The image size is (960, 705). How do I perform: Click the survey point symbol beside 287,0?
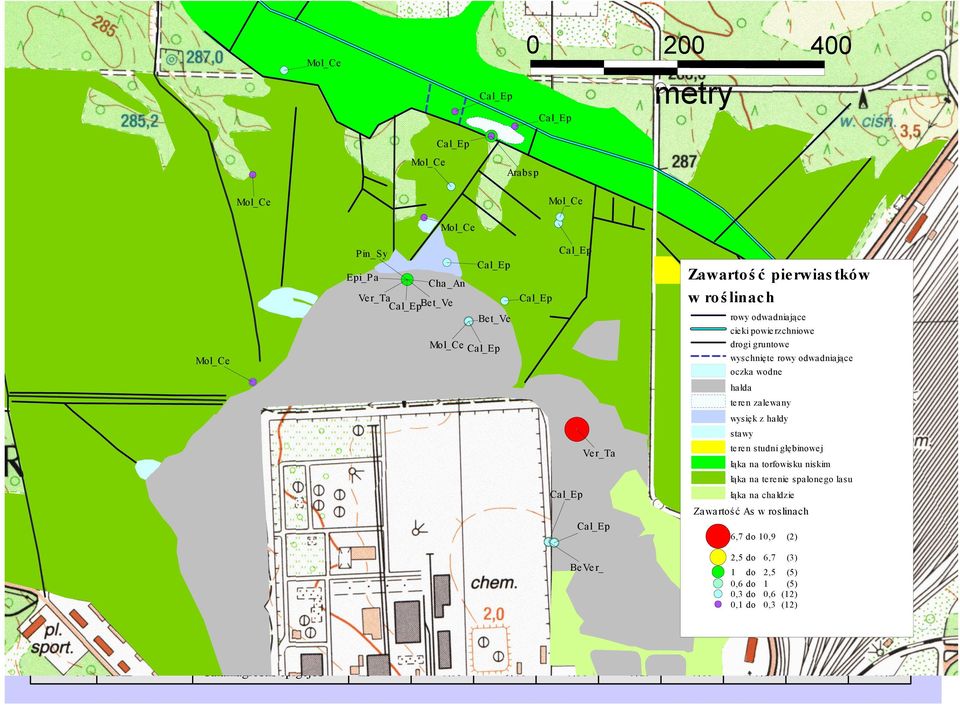172,59
